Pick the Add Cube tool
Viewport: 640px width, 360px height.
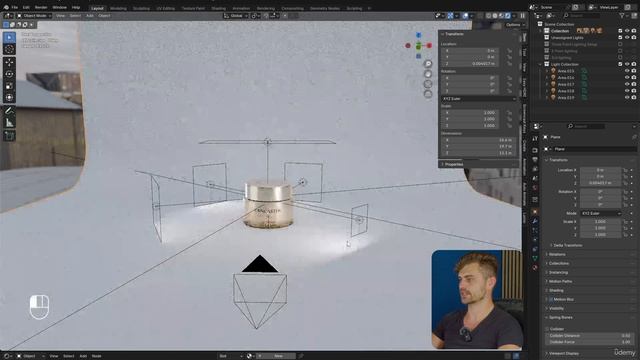[9, 136]
